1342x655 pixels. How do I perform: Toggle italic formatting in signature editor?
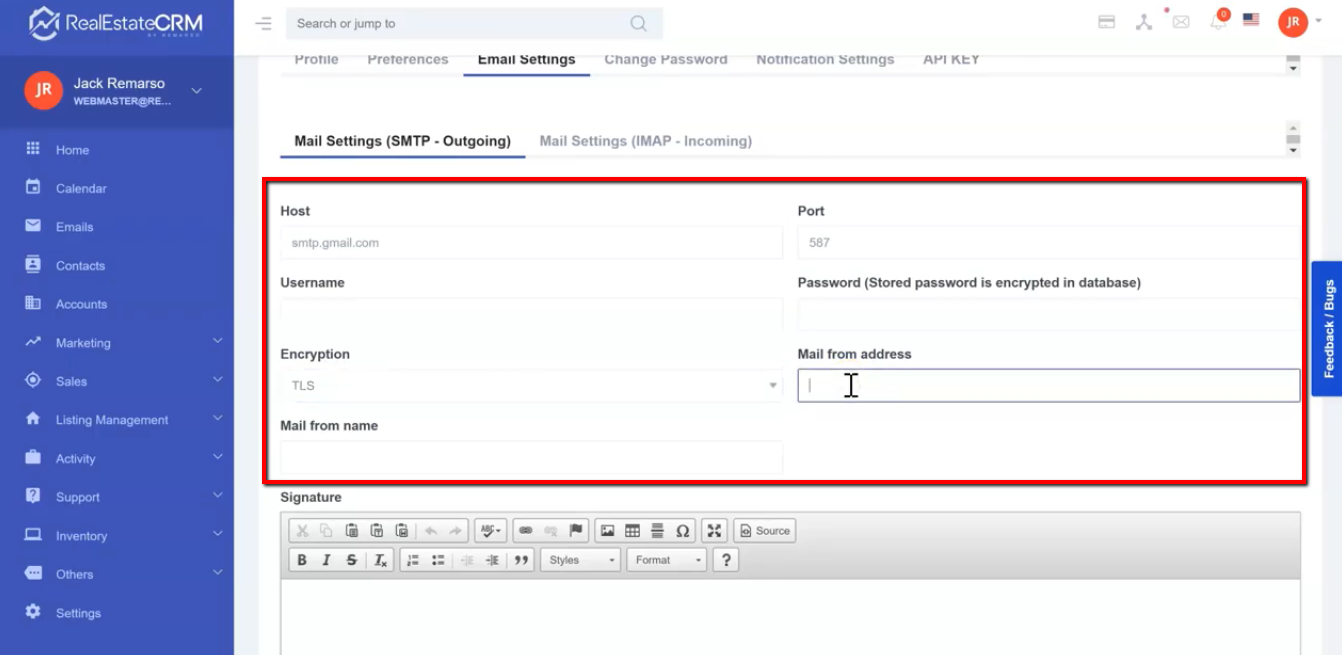(x=326, y=560)
